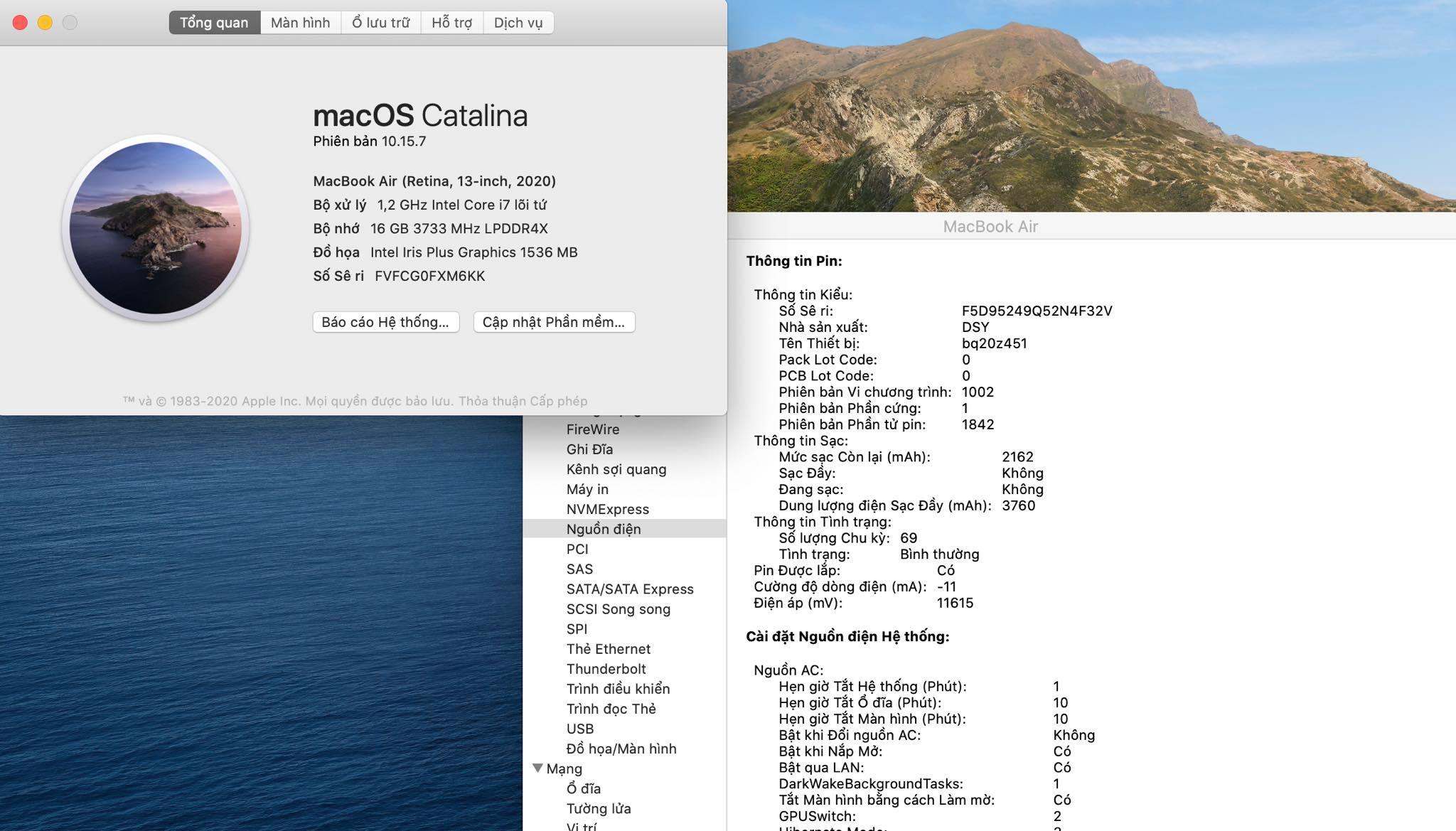Collapse the Mạng section triangle
This screenshot has height=831, width=1456.
[537, 768]
